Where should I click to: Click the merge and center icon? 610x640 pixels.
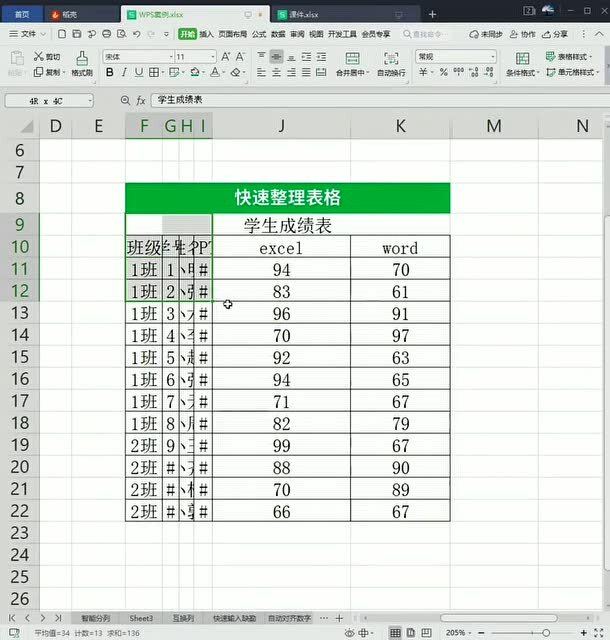[x=352, y=58]
